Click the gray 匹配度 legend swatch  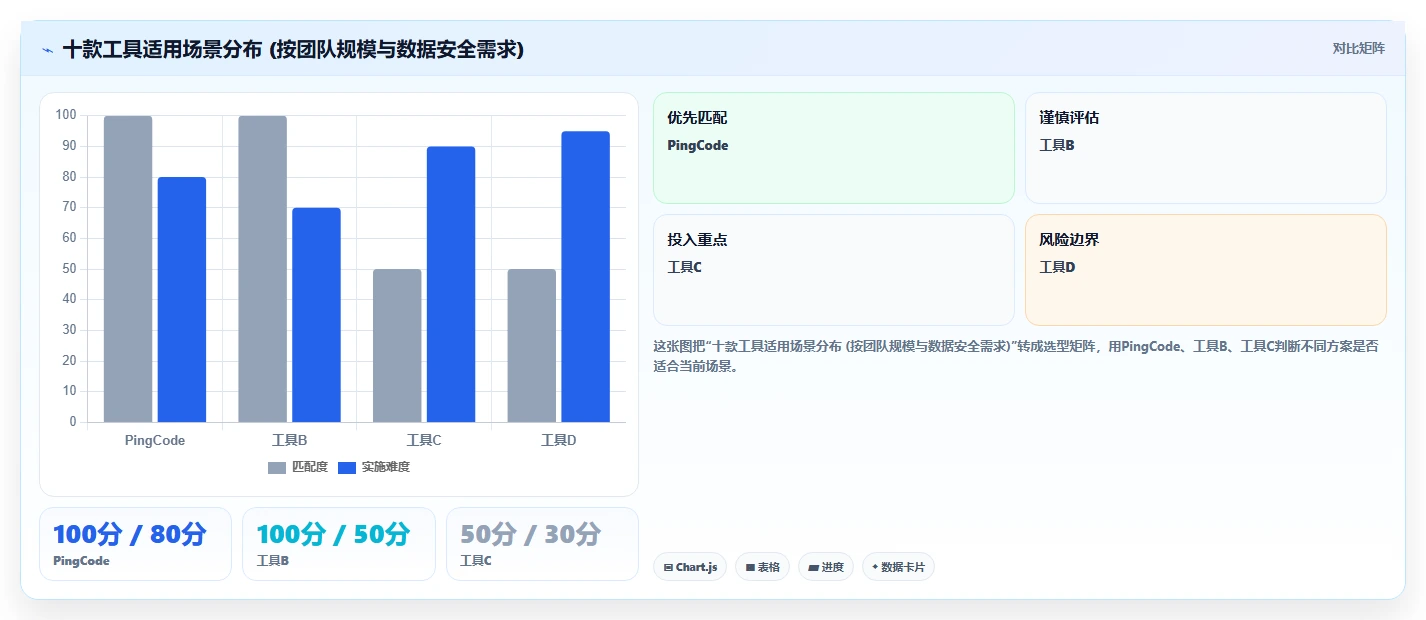277,468
